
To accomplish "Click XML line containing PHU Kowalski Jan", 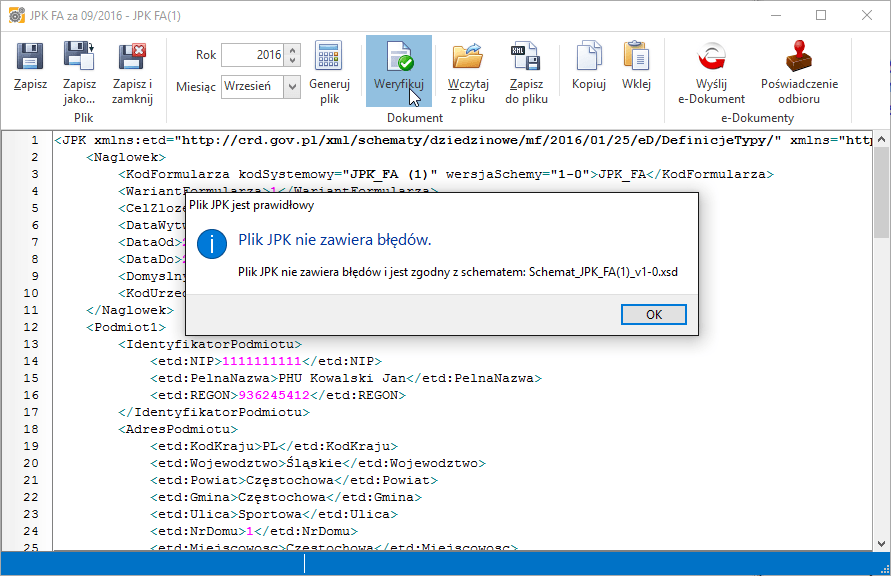I will click(x=345, y=378).
